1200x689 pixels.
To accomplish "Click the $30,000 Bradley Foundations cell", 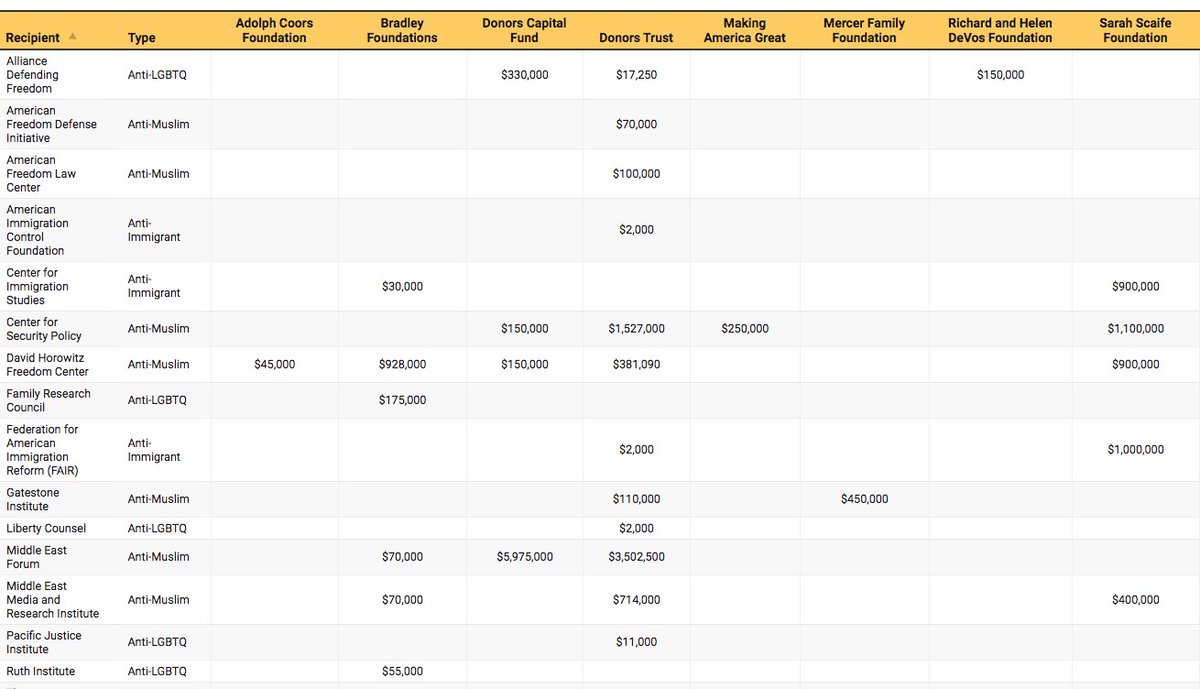I will tap(402, 286).
